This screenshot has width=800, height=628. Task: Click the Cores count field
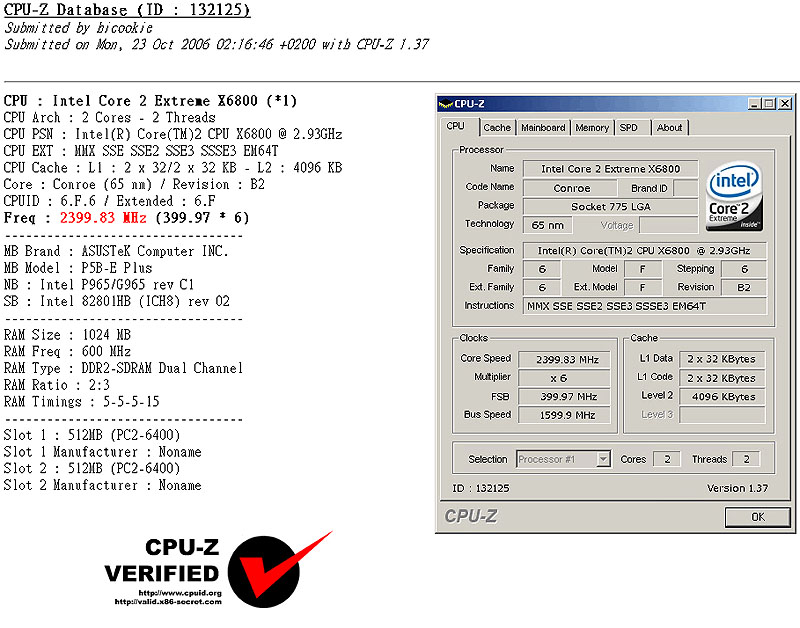point(667,459)
